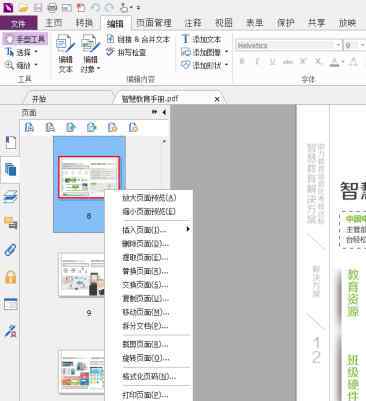The height and width of the screenshot is (401, 366).
Task: Open the 文件 file menu tab
Action: click(x=19, y=23)
